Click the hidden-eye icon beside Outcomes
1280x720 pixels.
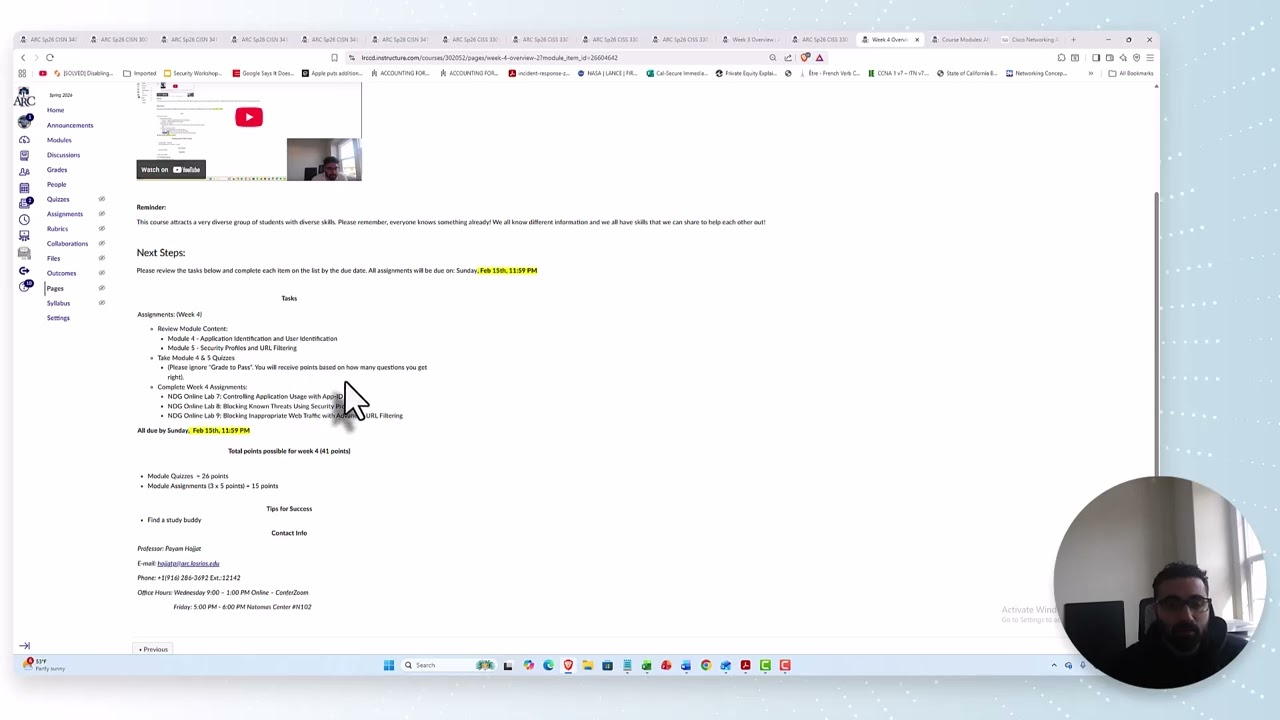tap(101, 273)
